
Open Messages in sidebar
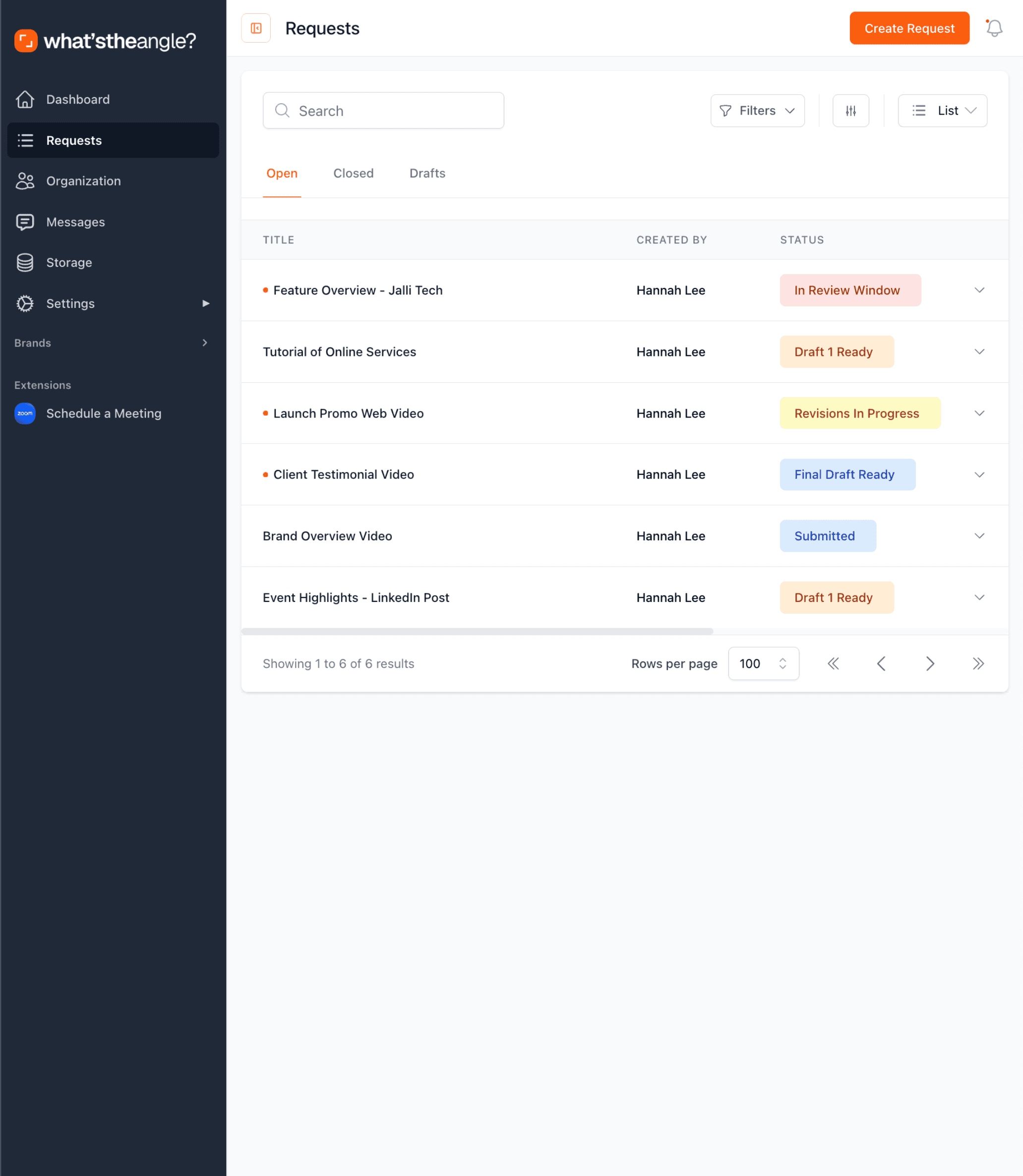pos(75,222)
